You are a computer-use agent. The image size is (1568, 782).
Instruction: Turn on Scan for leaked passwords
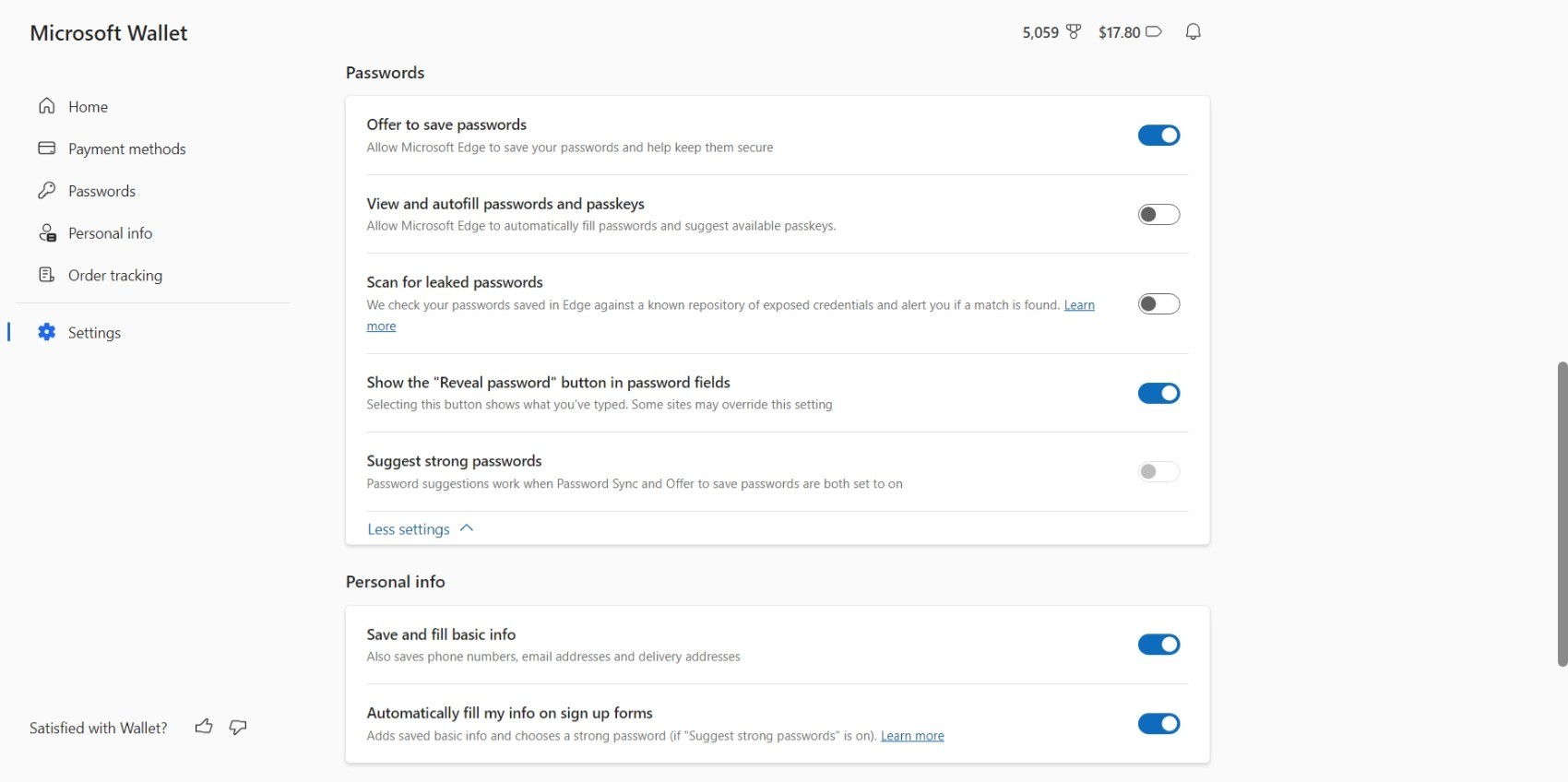click(x=1158, y=304)
